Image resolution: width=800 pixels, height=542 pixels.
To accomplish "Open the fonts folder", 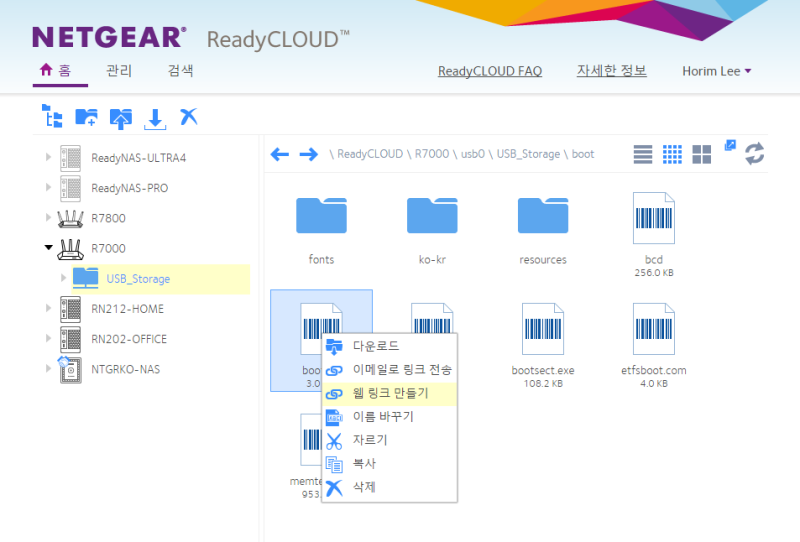I will (321, 215).
